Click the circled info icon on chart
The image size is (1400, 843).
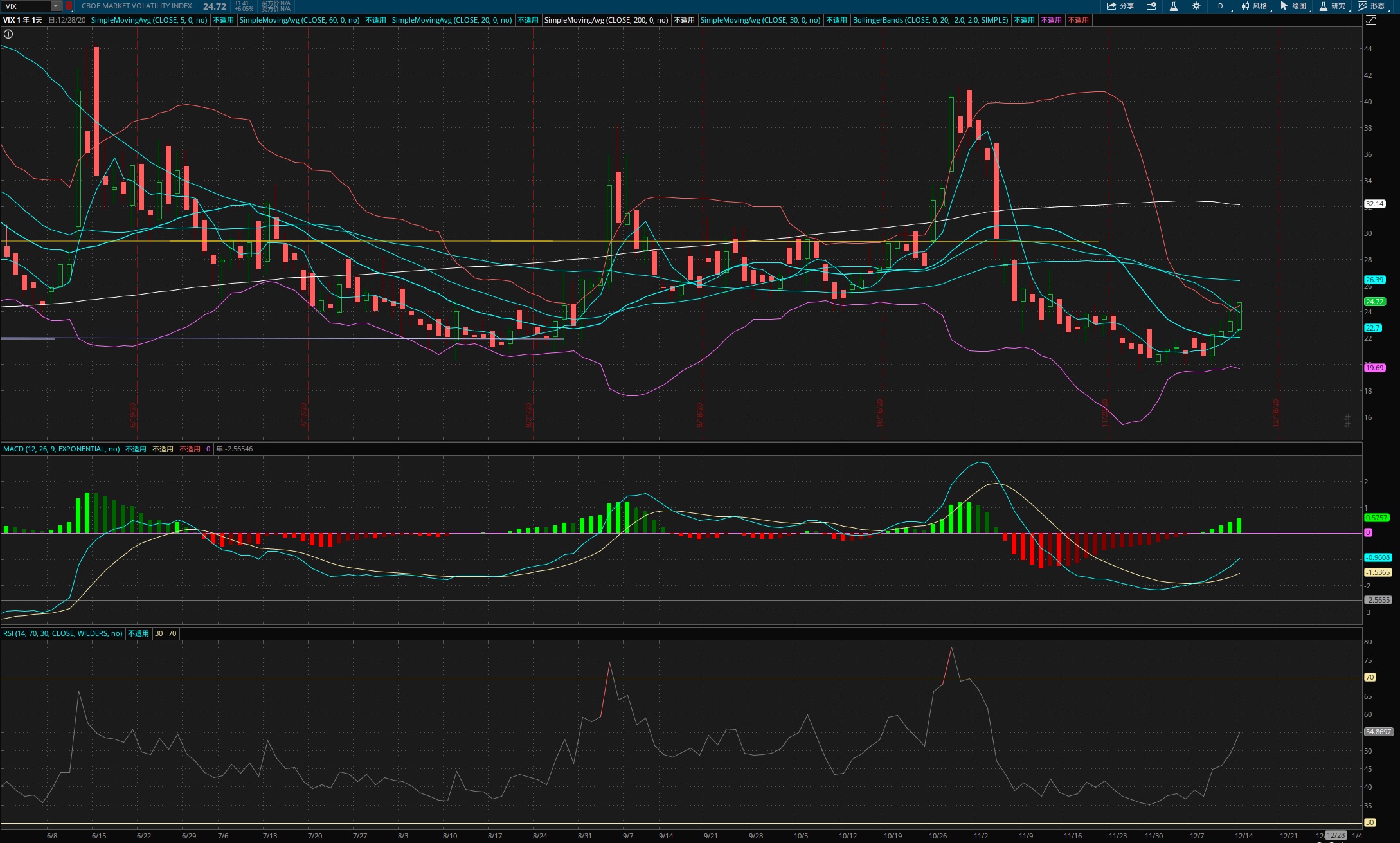click(x=8, y=34)
